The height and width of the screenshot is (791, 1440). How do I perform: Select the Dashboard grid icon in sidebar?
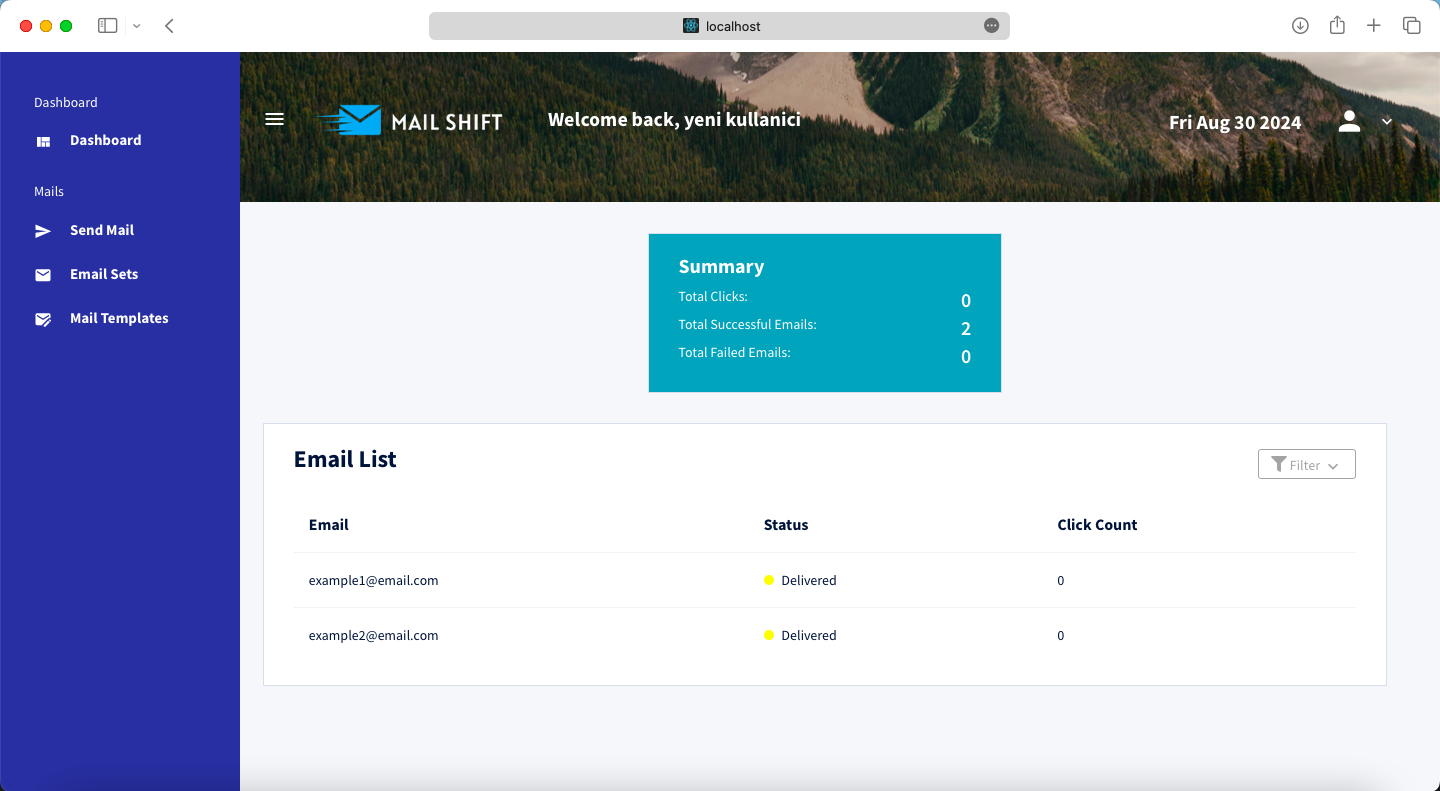click(x=43, y=141)
